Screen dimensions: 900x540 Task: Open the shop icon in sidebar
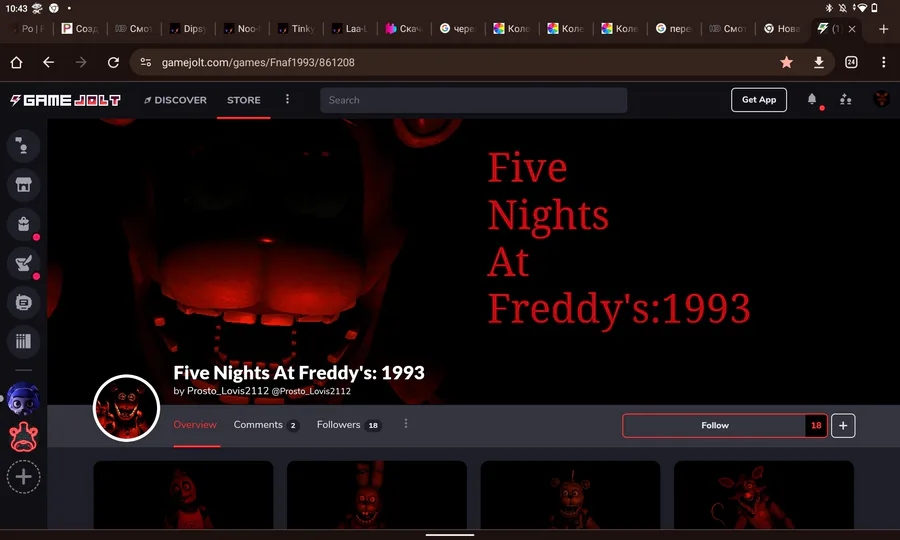(x=23, y=185)
